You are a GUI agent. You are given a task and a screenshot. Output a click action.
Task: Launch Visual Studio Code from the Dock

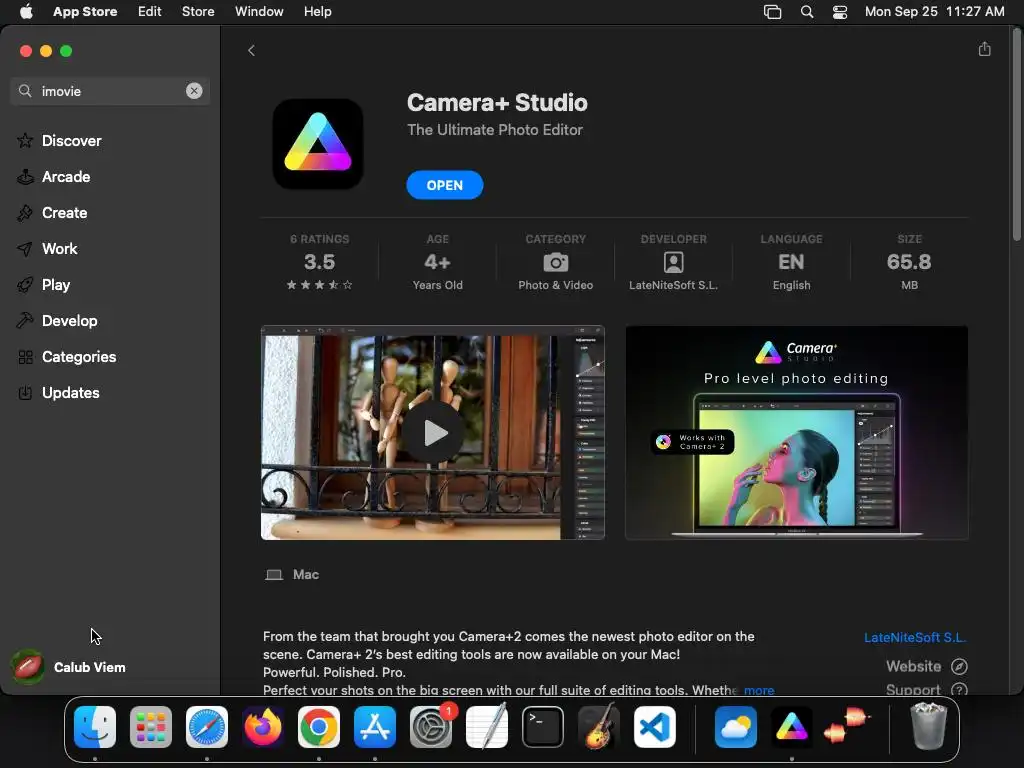(x=655, y=727)
